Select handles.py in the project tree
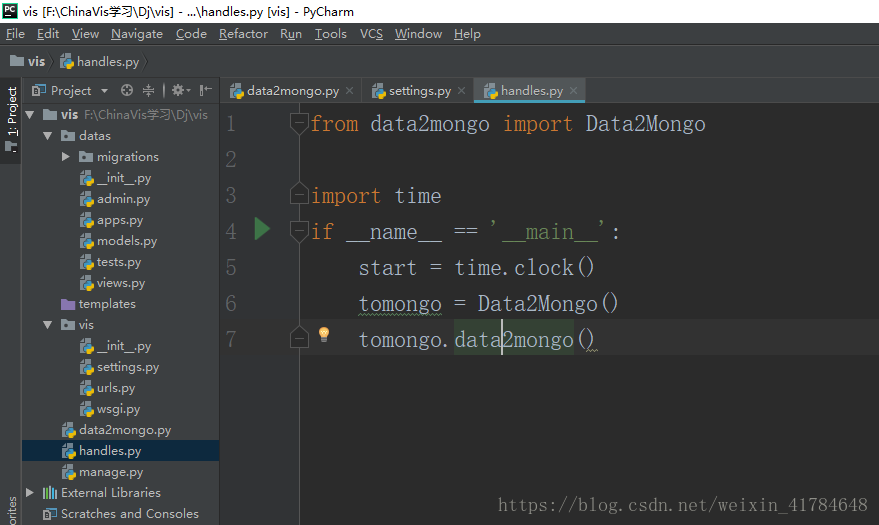879x525 pixels. coord(120,450)
